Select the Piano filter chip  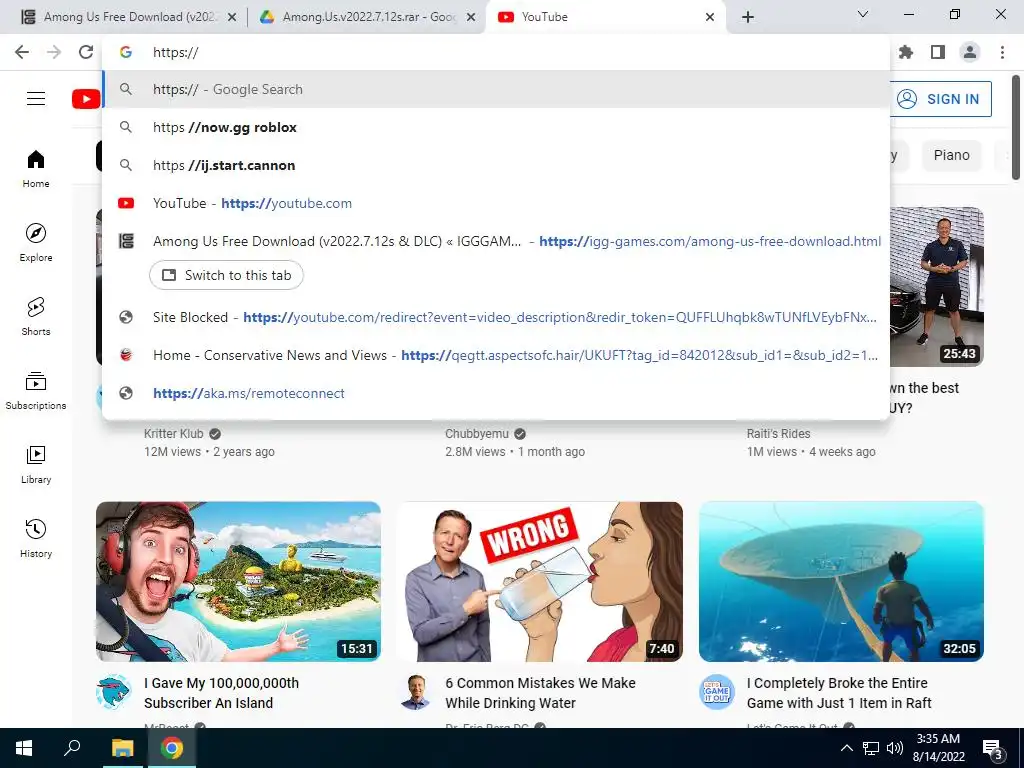click(x=952, y=155)
